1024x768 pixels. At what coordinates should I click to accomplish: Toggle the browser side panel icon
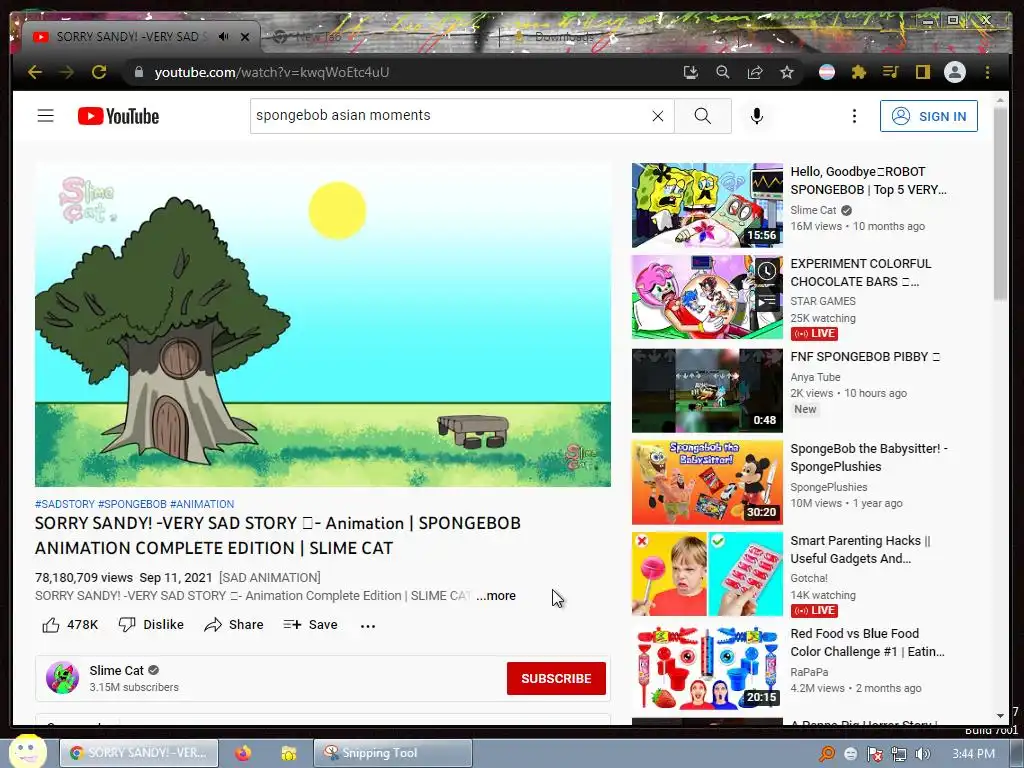[922, 72]
